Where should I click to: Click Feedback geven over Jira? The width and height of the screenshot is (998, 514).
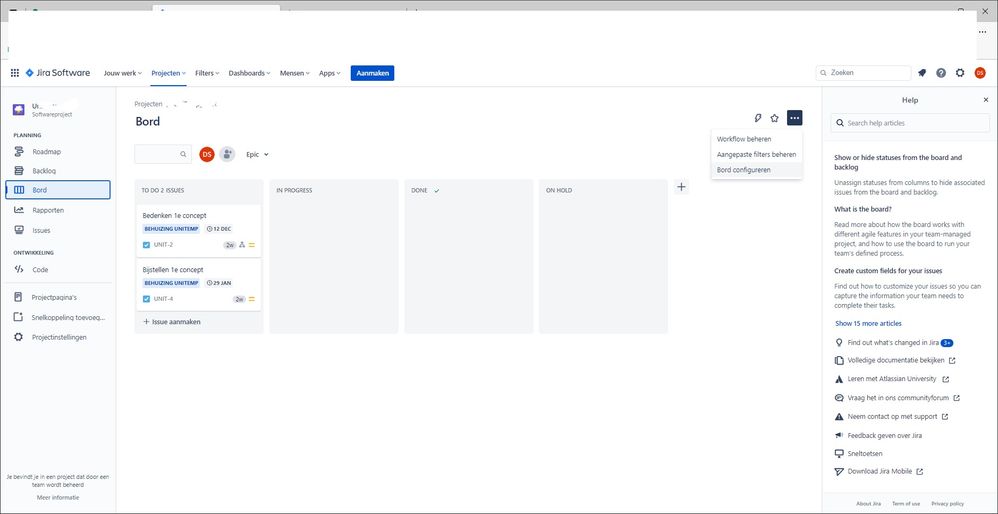tap(878, 435)
